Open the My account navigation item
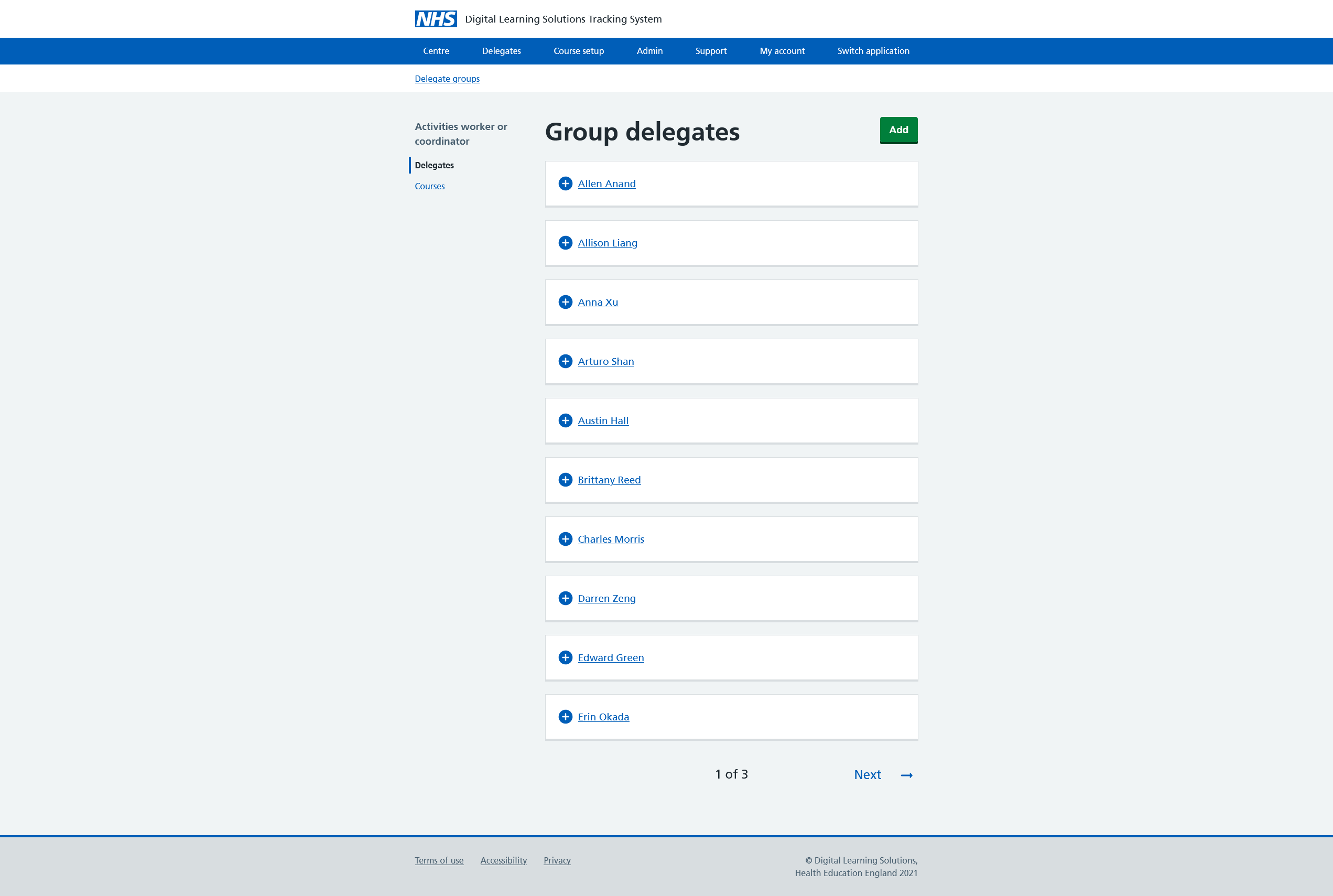1333x896 pixels. 782,51
